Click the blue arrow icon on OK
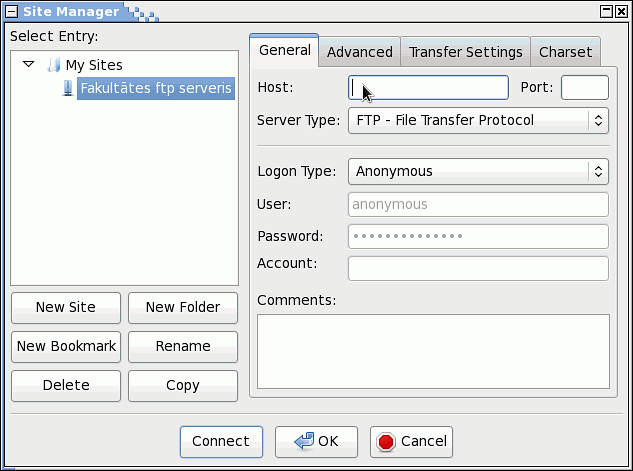This screenshot has width=633, height=471. (x=304, y=441)
